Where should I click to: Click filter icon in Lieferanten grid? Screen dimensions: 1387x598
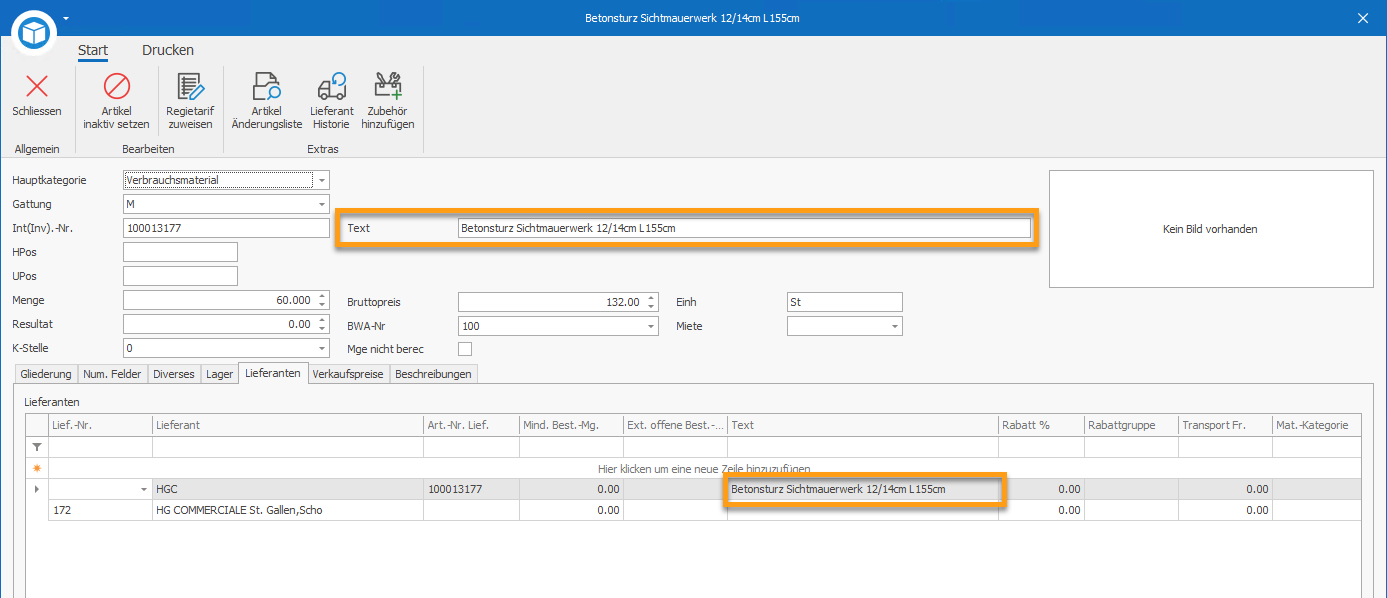37,447
